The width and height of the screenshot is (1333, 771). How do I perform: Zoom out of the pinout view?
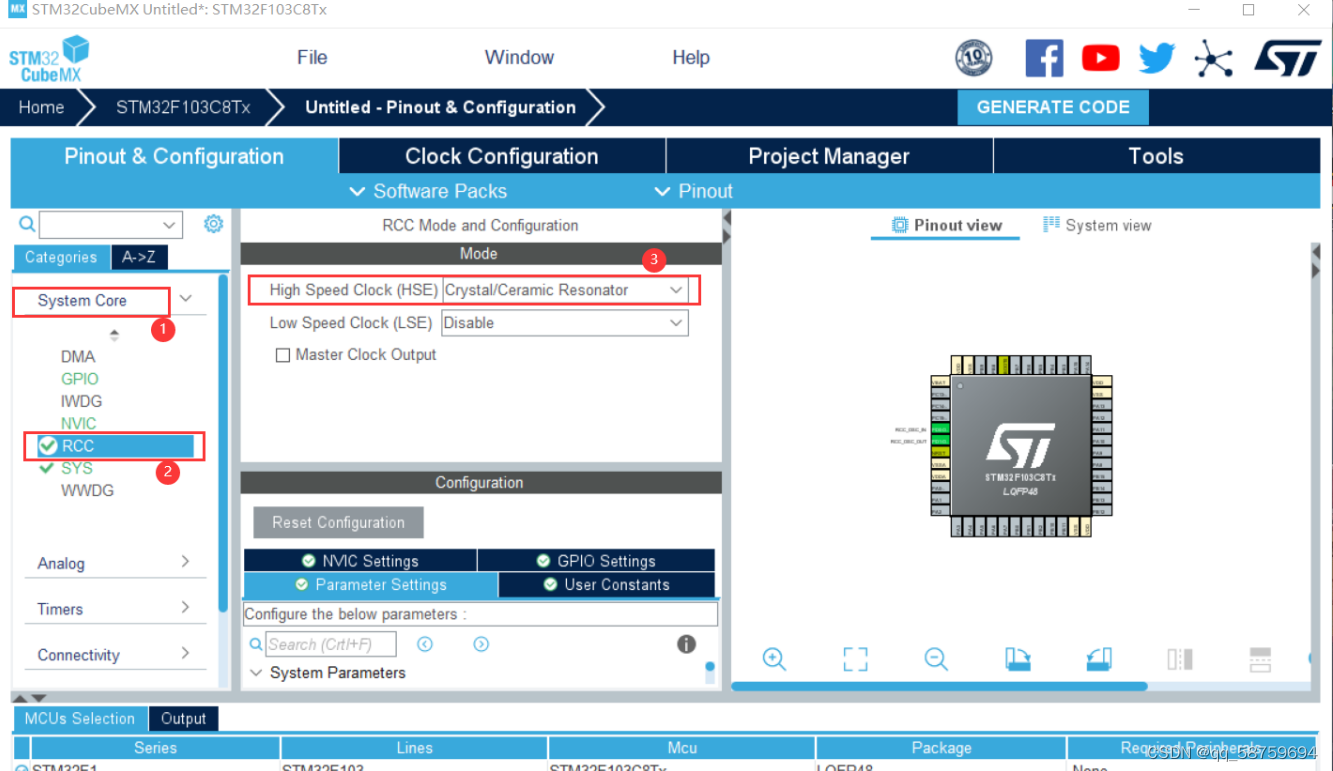click(x=935, y=659)
